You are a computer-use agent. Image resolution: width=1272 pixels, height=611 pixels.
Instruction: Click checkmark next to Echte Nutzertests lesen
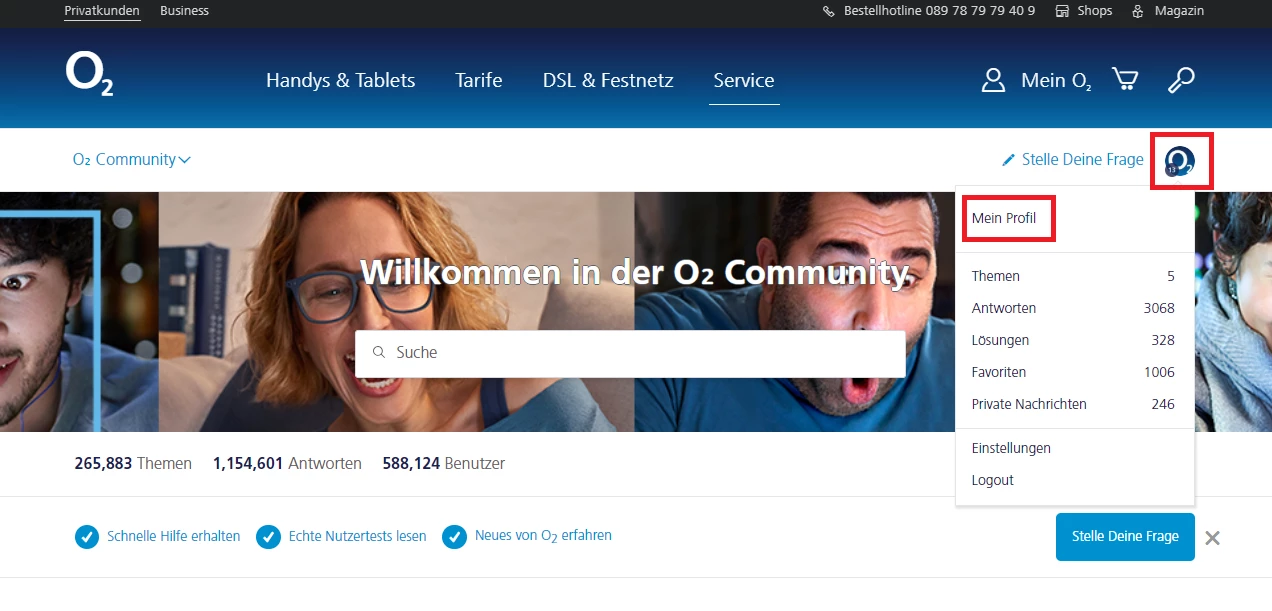click(268, 537)
